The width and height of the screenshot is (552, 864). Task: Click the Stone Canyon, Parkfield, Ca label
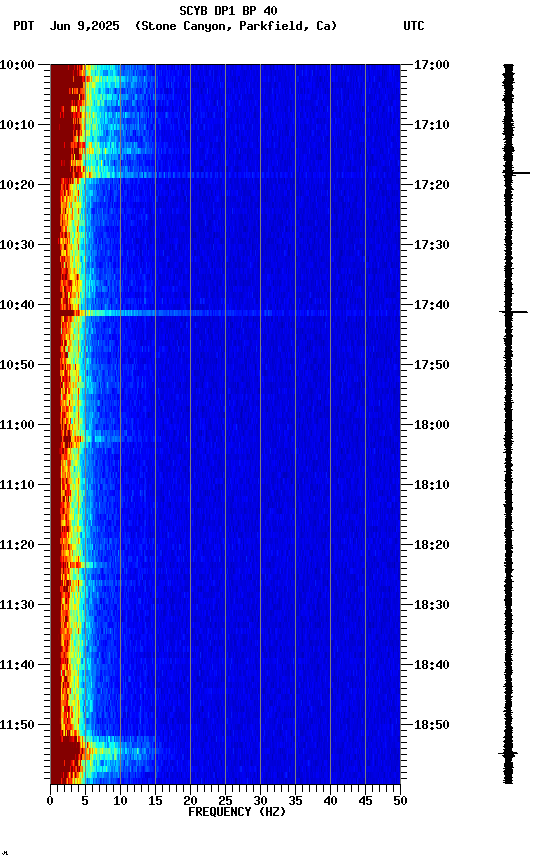[x=236, y=26]
